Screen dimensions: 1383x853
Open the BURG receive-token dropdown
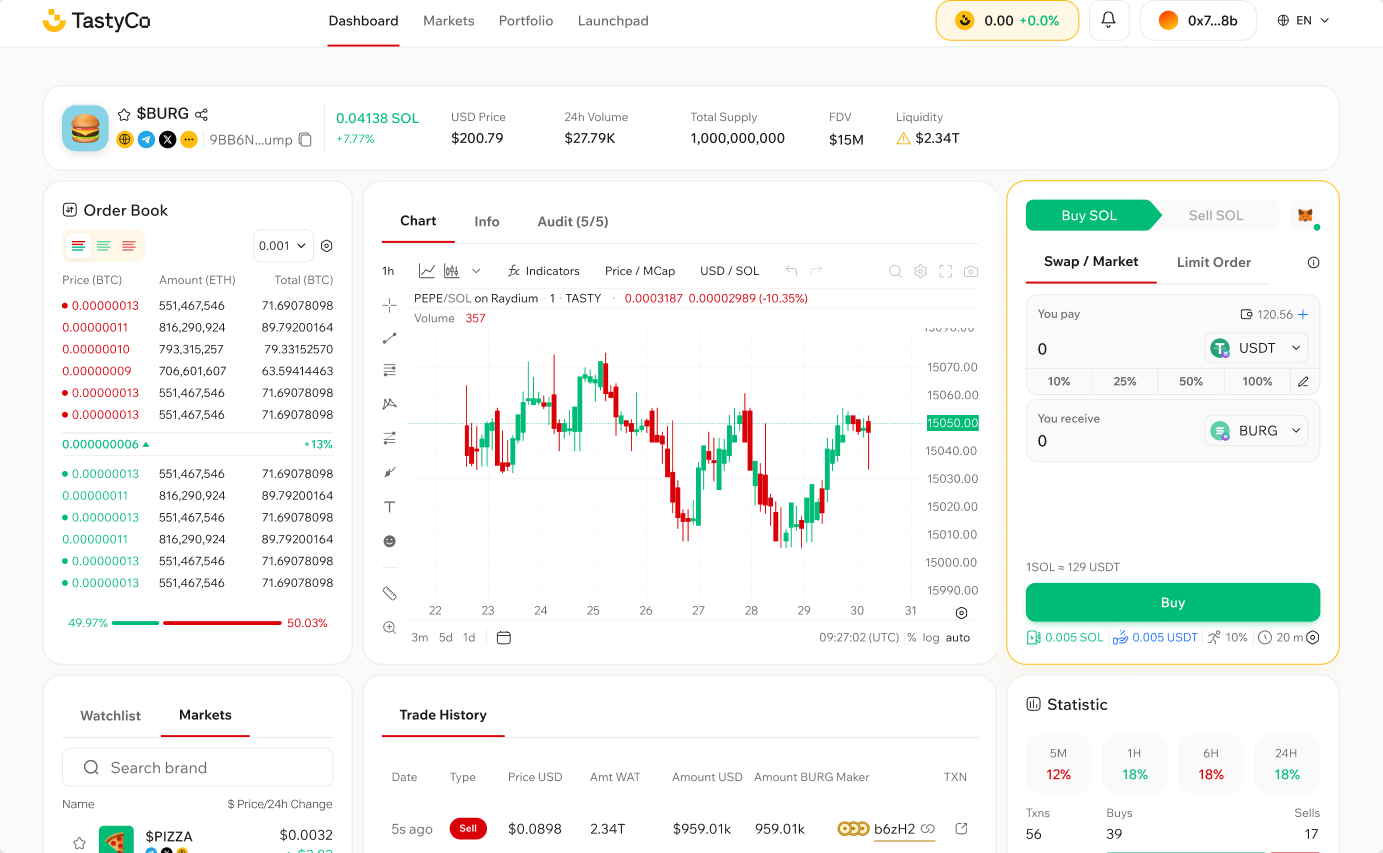coord(1256,431)
